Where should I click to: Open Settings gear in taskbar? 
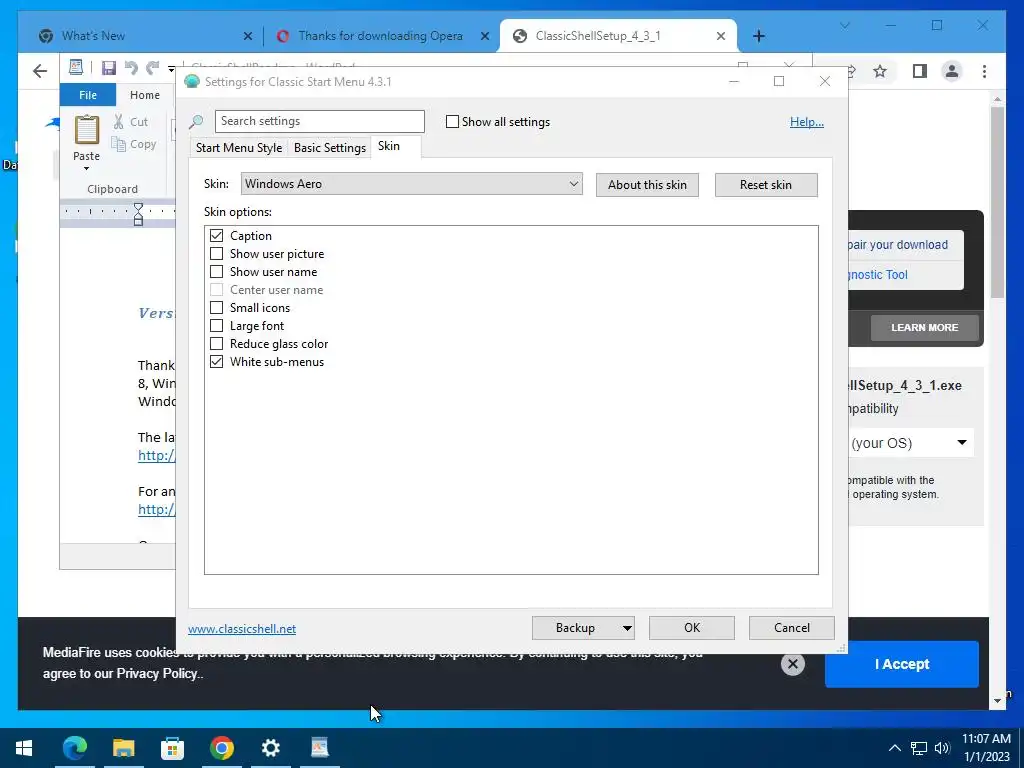270,748
